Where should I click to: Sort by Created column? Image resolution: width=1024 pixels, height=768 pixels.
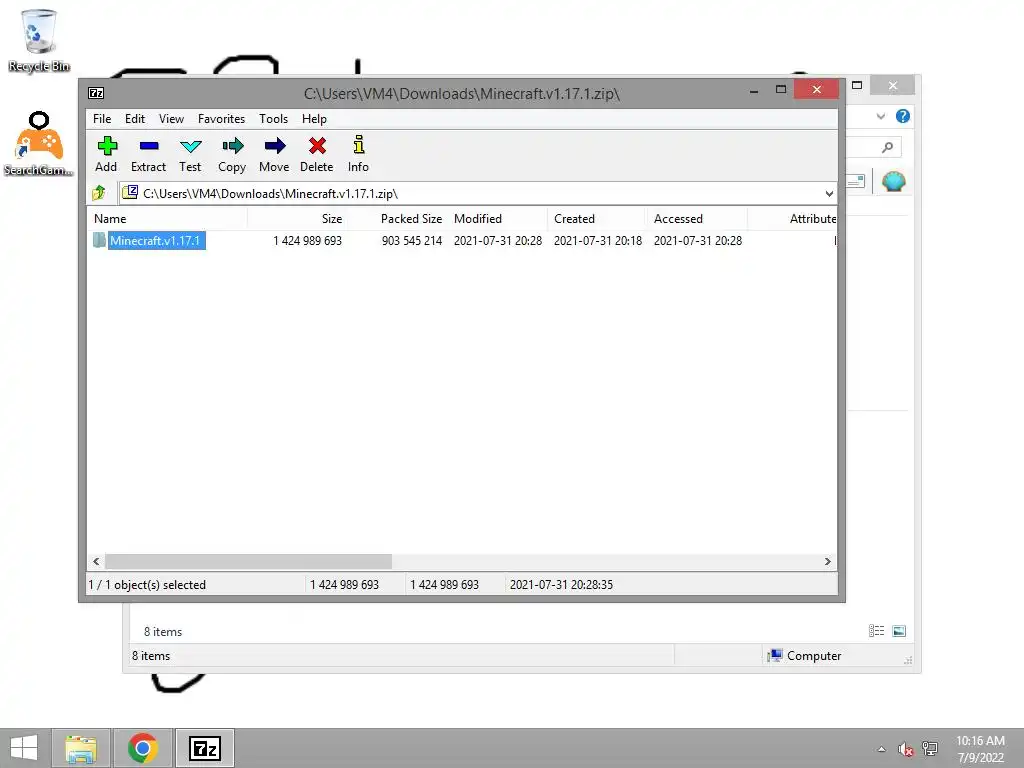pos(597,219)
